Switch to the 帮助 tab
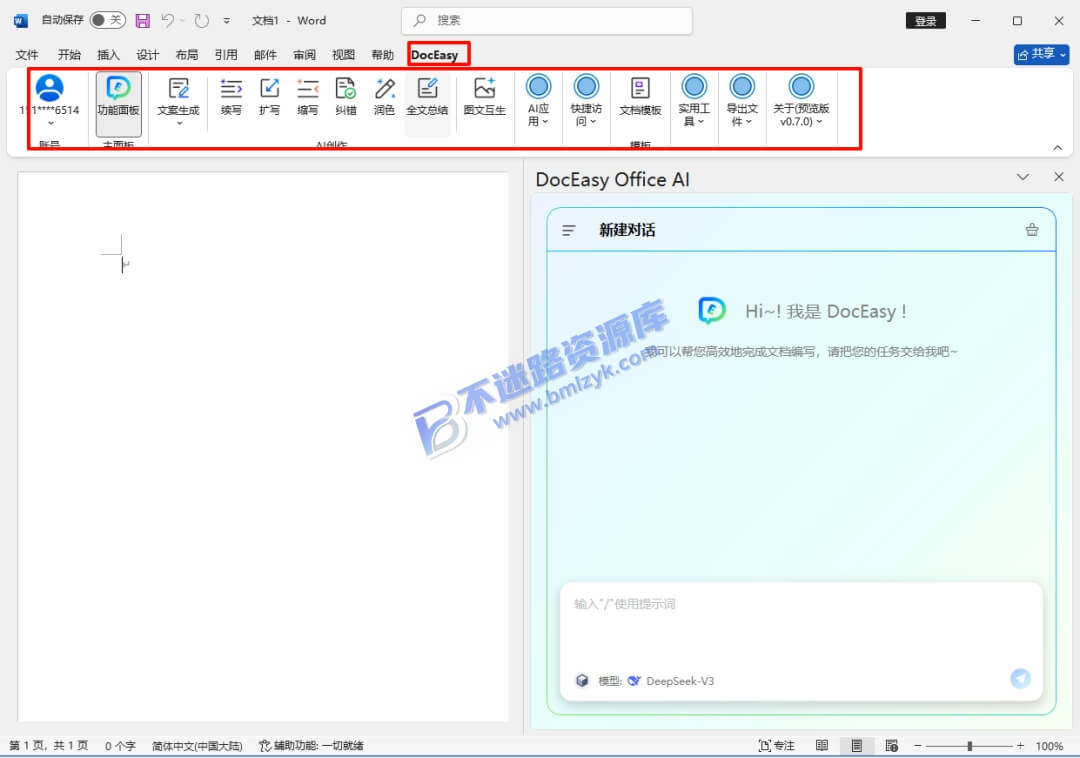Image resolution: width=1080 pixels, height=758 pixels. tap(383, 54)
